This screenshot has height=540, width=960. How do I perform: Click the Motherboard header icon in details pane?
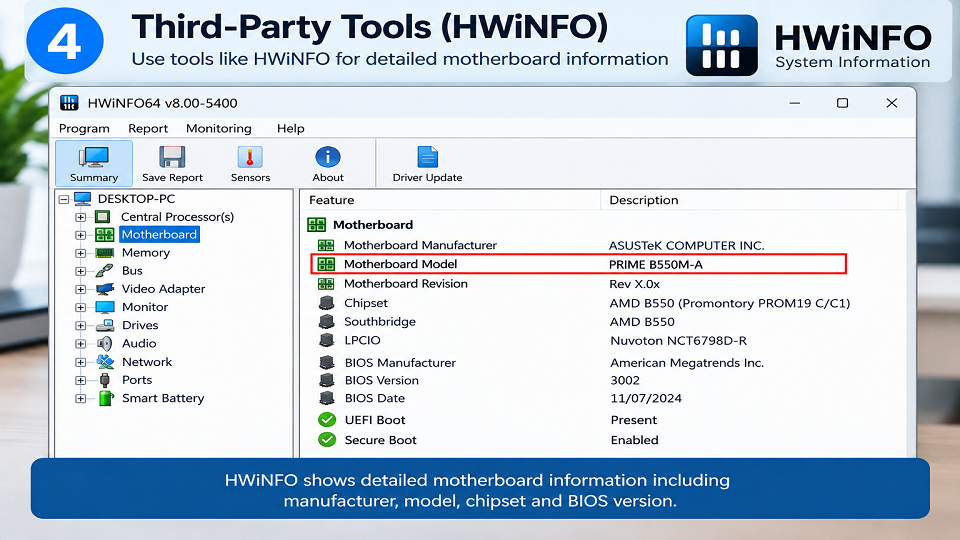click(x=317, y=225)
